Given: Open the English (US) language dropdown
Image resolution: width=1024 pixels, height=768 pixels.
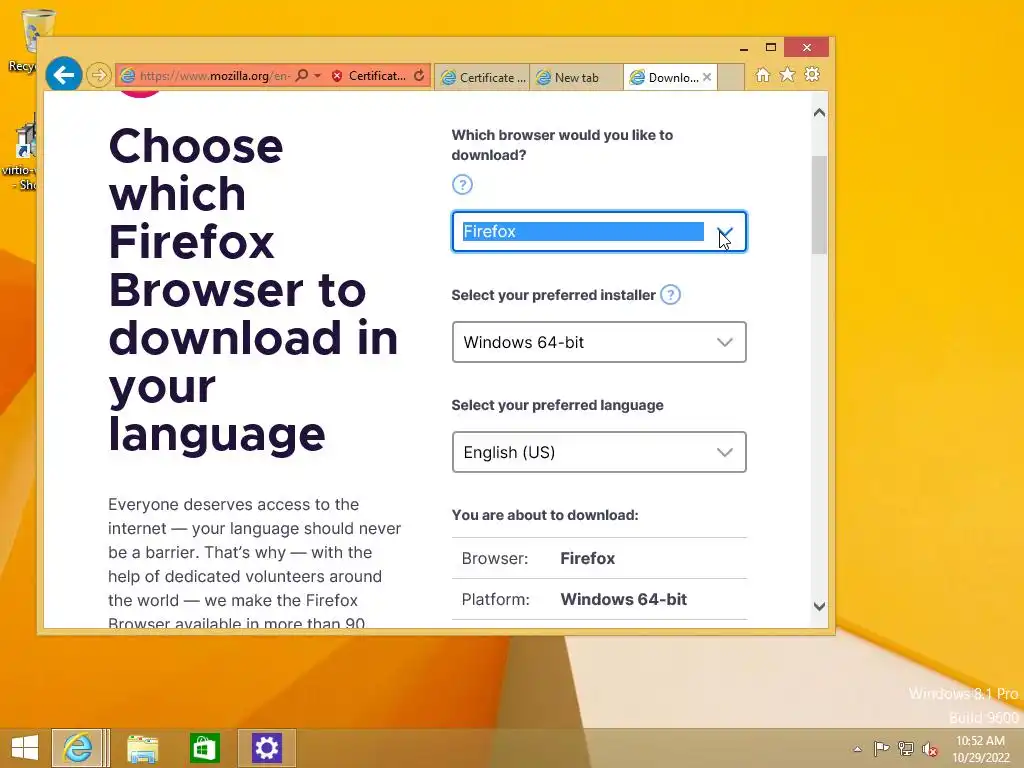Looking at the screenshot, I should (599, 452).
